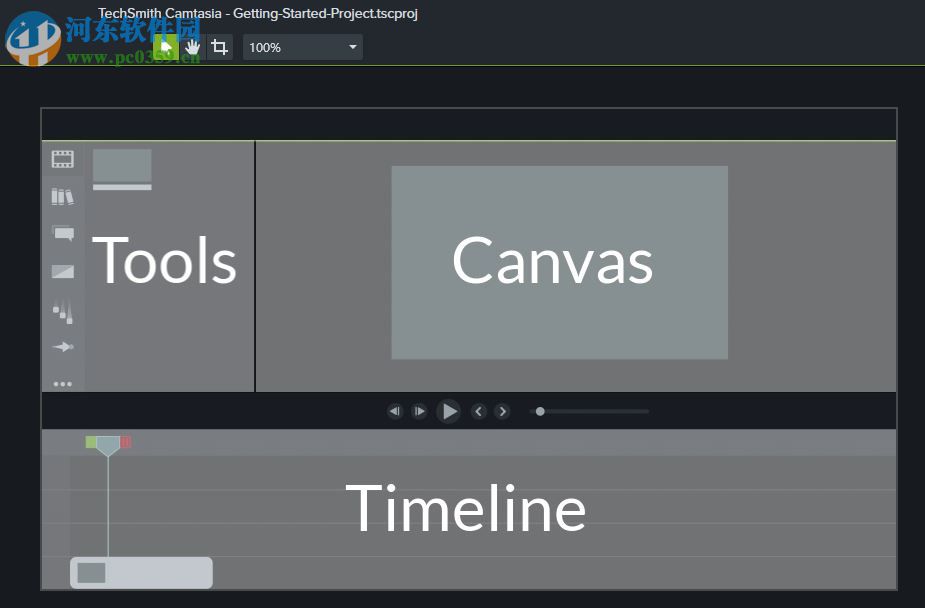Open the Media bin panel
The height and width of the screenshot is (608, 925).
click(x=63, y=158)
